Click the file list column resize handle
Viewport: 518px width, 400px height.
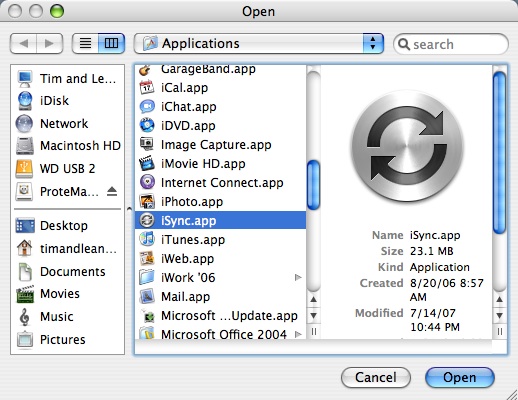tap(313, 332)
